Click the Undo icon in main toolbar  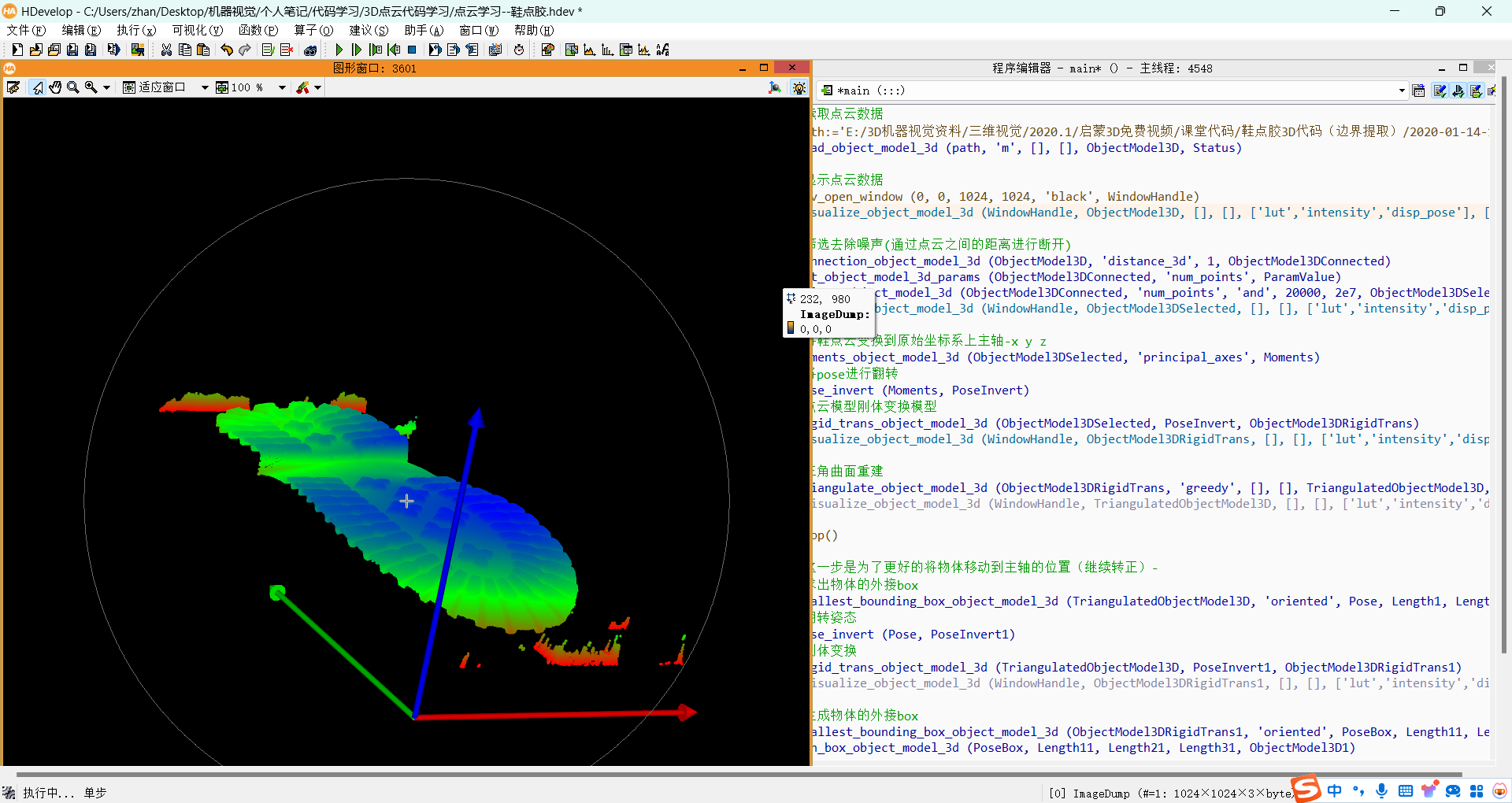(227, 50)
